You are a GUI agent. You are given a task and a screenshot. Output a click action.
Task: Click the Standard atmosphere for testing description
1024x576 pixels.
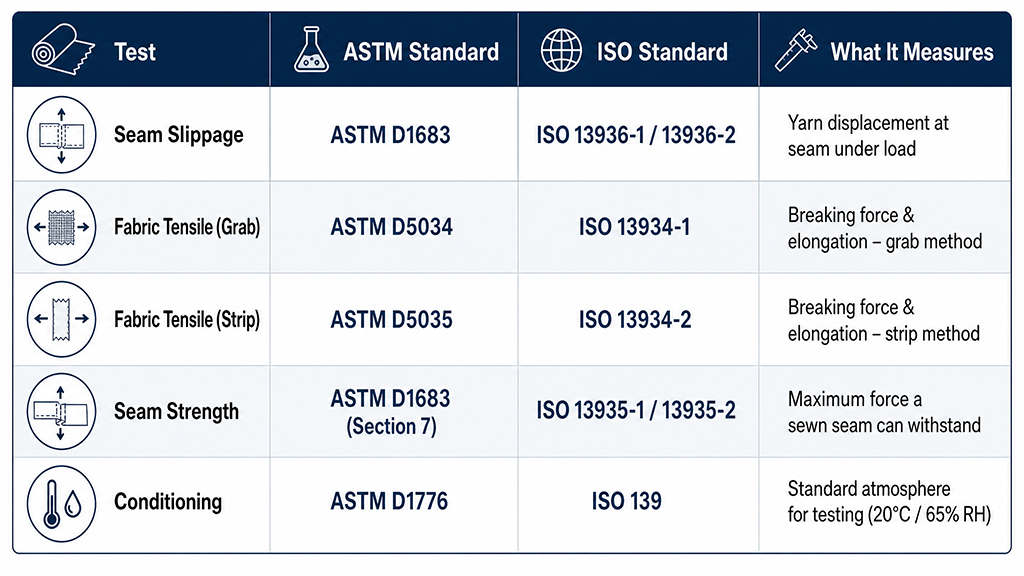click(x=889, y=502)
